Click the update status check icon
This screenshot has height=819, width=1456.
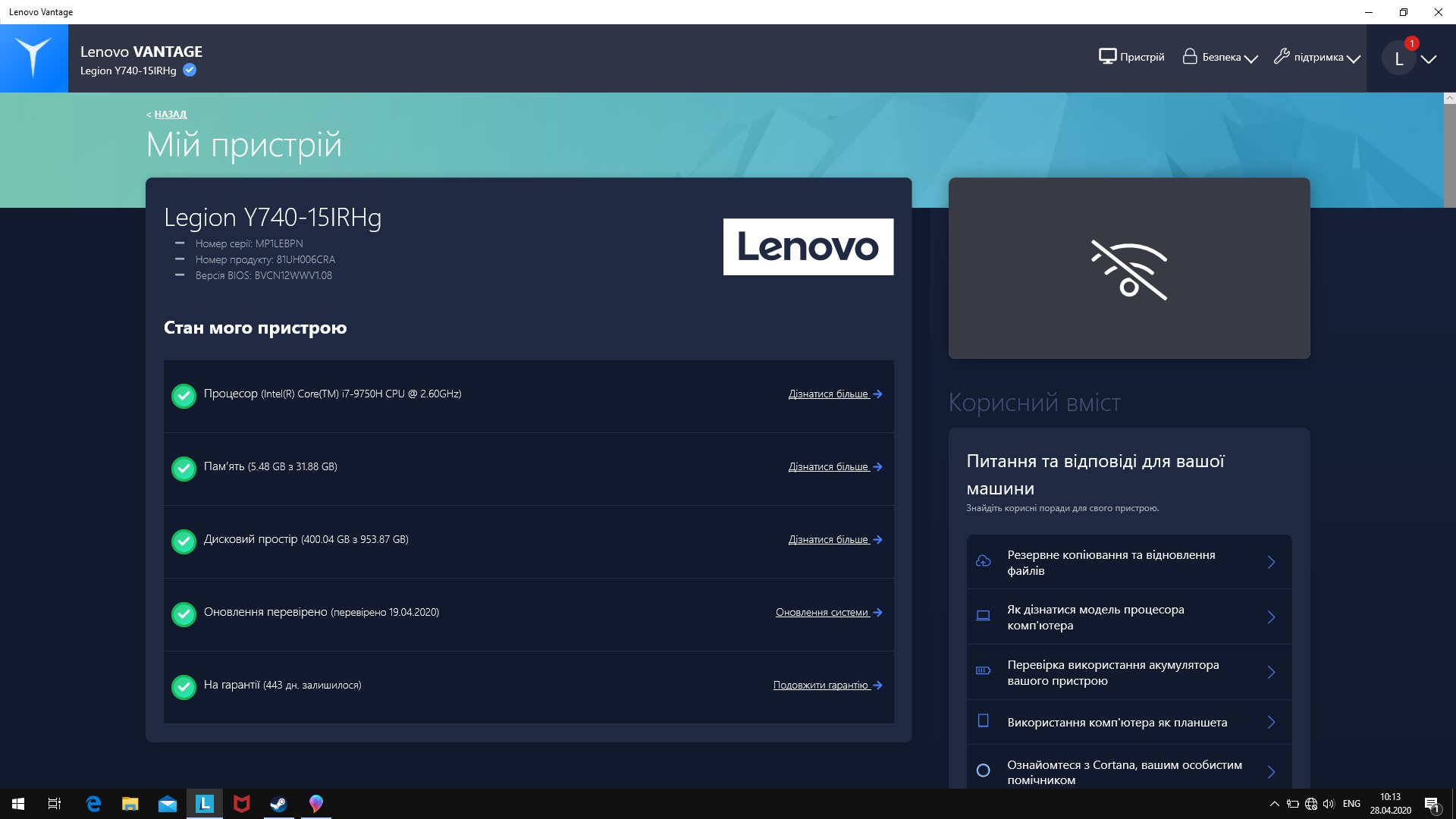point(184,614)
